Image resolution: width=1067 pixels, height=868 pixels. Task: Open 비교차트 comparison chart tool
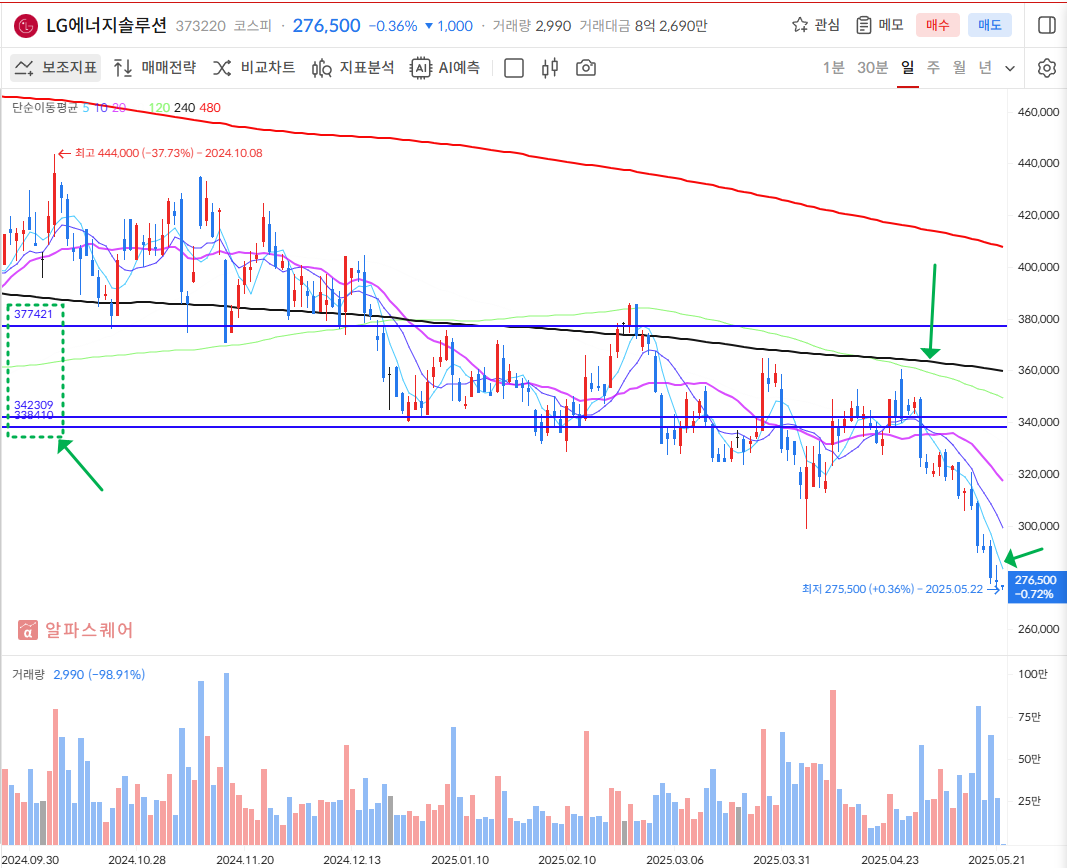click(x=254, y=67)
